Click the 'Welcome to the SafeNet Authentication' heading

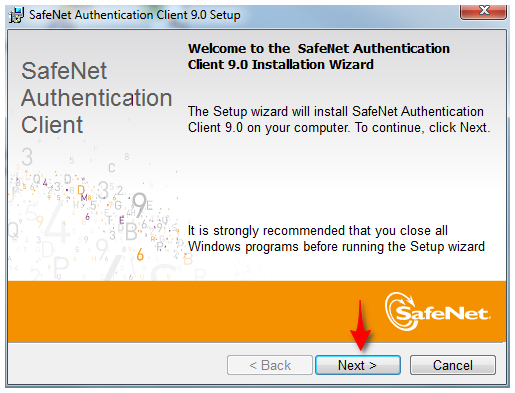click(319, 56)
